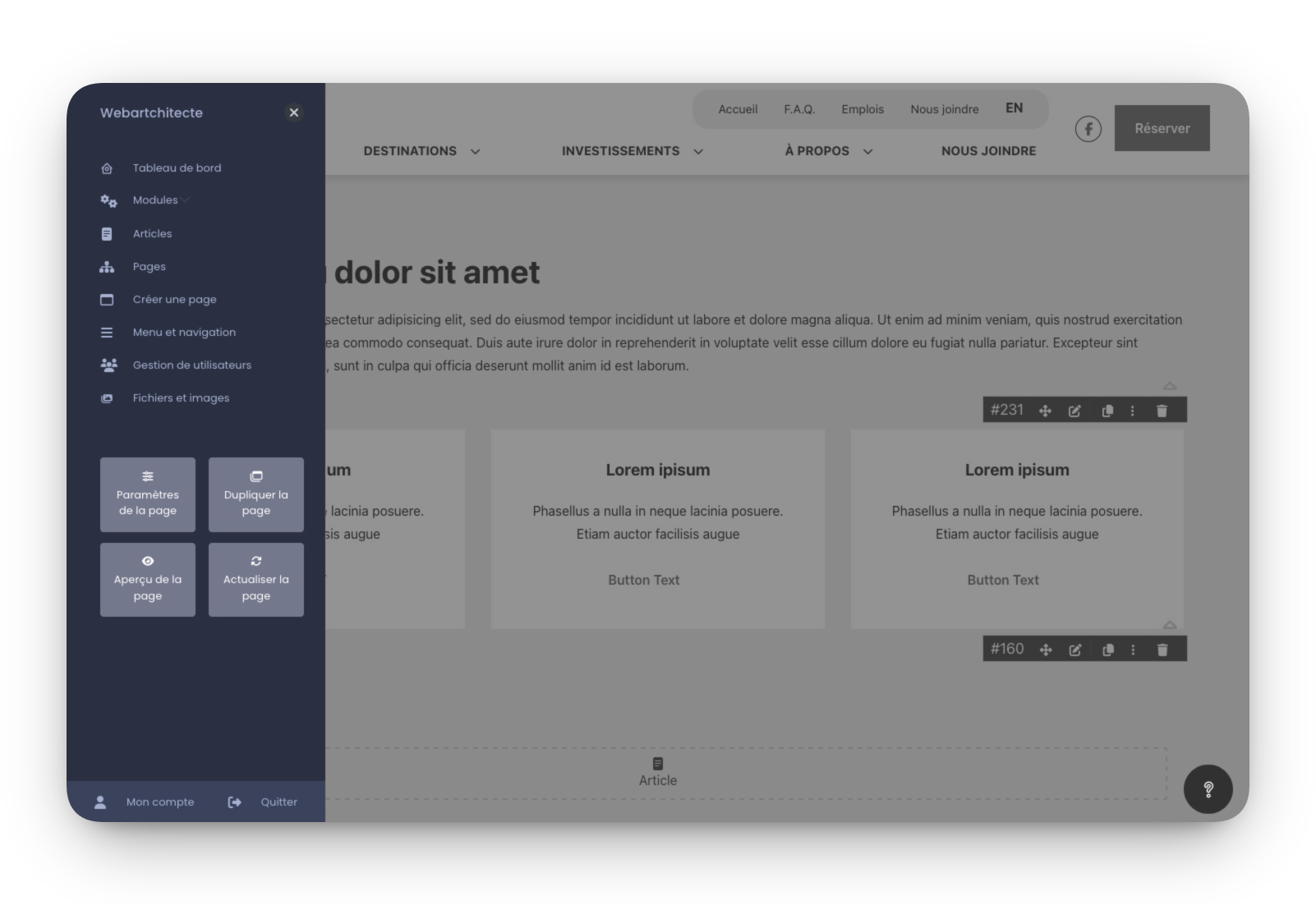Click the Facebook icon in header
Viewport: 1316px width, 905px height.
pyautogui.click(x=1088, y=129)
